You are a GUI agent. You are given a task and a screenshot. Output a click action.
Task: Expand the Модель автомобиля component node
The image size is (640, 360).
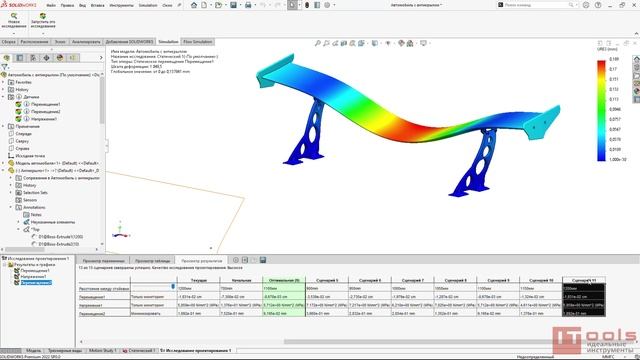coord(3,163)
